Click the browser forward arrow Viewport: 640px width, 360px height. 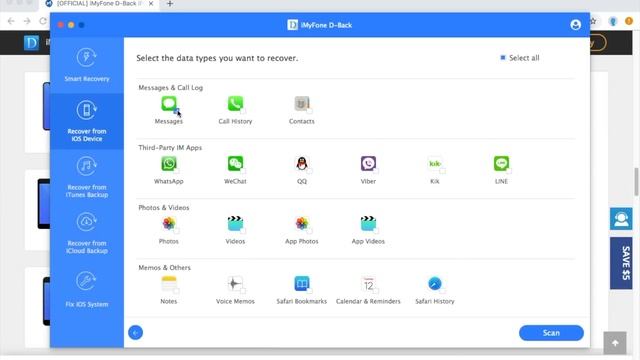(x=27, y=21)
